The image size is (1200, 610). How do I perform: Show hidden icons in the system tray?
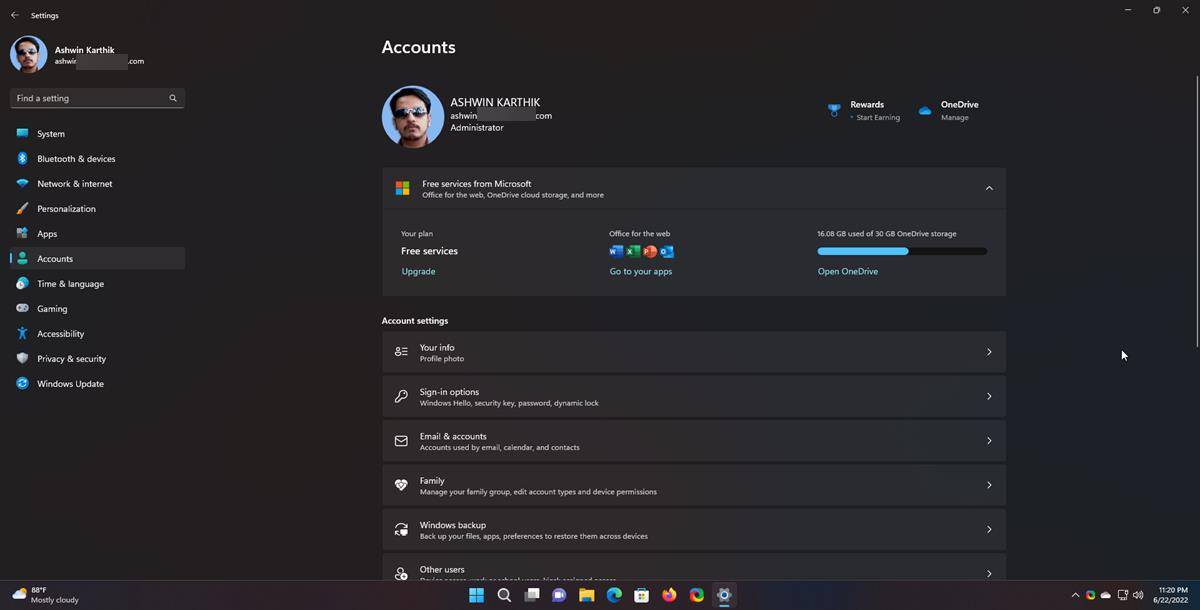(1075, 595)
